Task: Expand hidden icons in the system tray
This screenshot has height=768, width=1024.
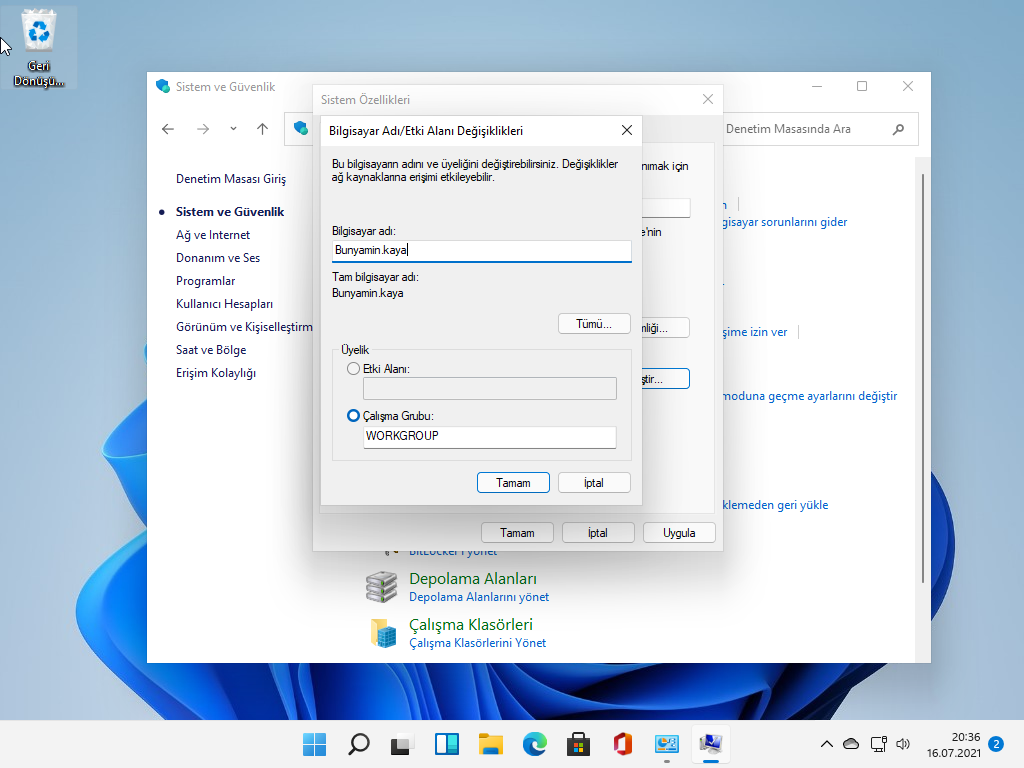Action: (825, 744)
